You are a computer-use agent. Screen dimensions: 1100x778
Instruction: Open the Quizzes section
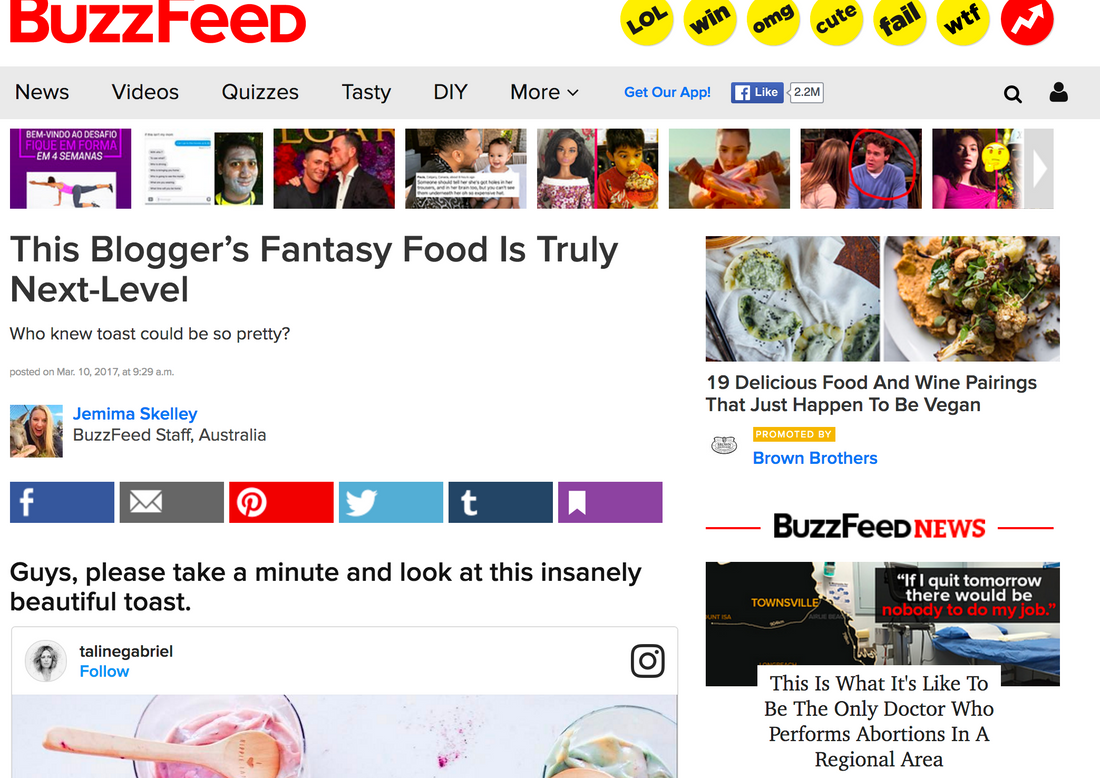tap(260, 92)
